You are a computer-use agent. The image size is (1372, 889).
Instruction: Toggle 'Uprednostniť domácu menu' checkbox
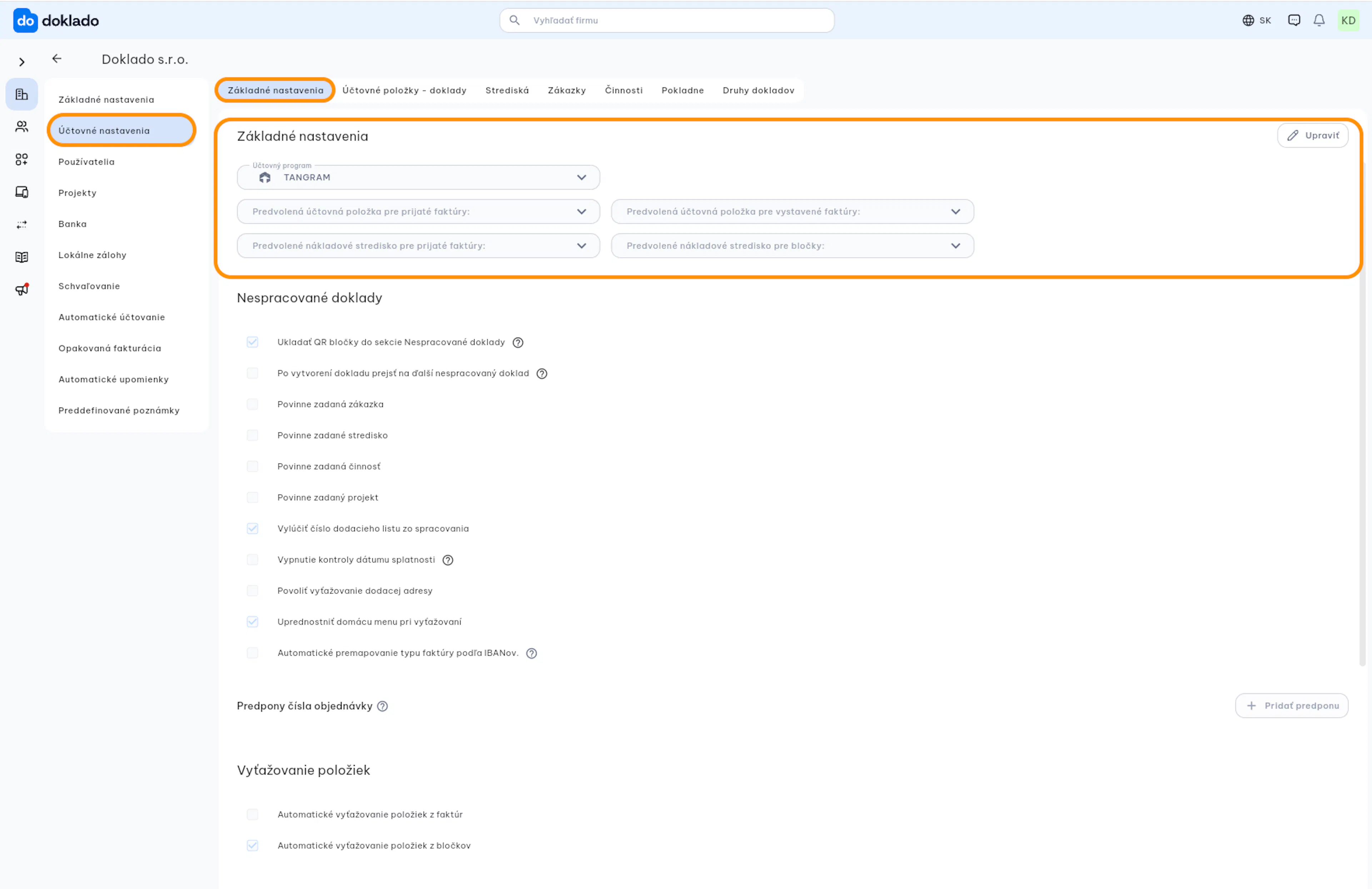pos(252,622)
